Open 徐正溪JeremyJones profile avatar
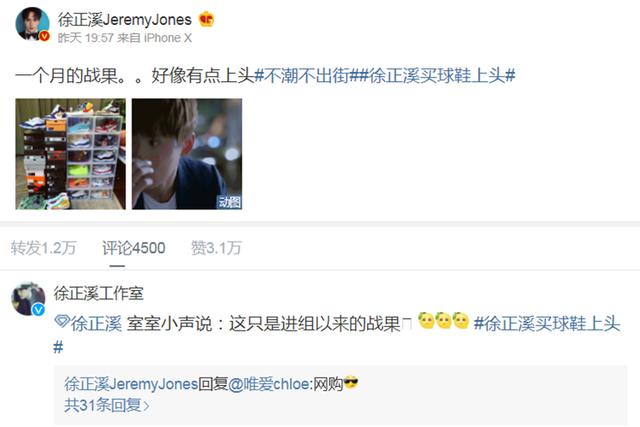 [x=33, y=24]
